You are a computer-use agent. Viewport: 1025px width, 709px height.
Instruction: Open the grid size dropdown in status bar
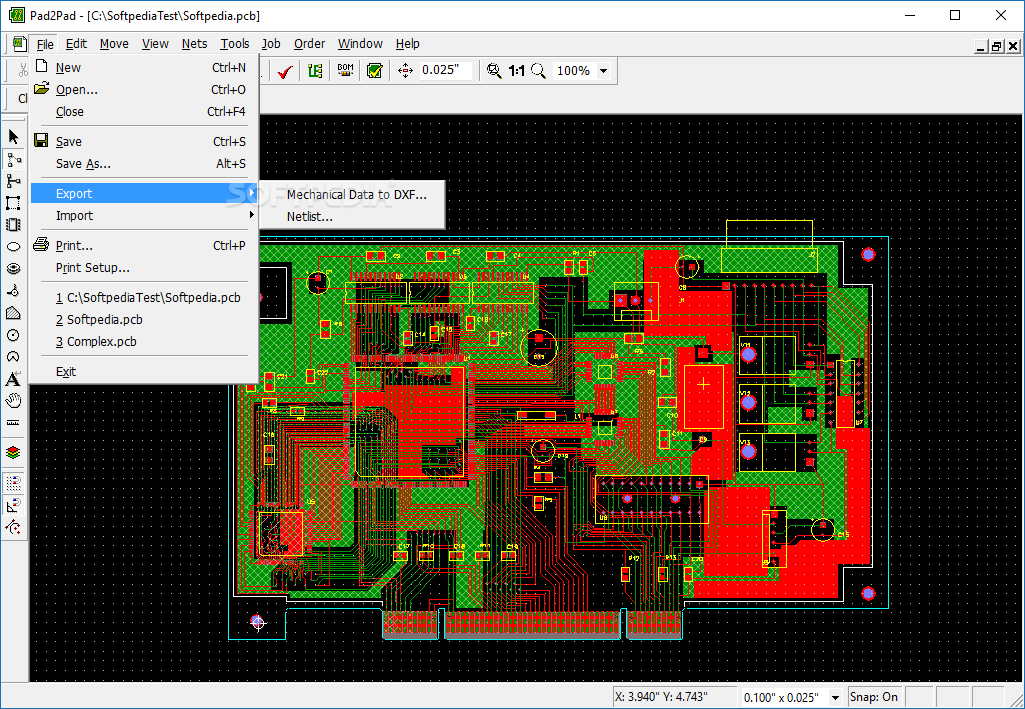pos(835,697)
